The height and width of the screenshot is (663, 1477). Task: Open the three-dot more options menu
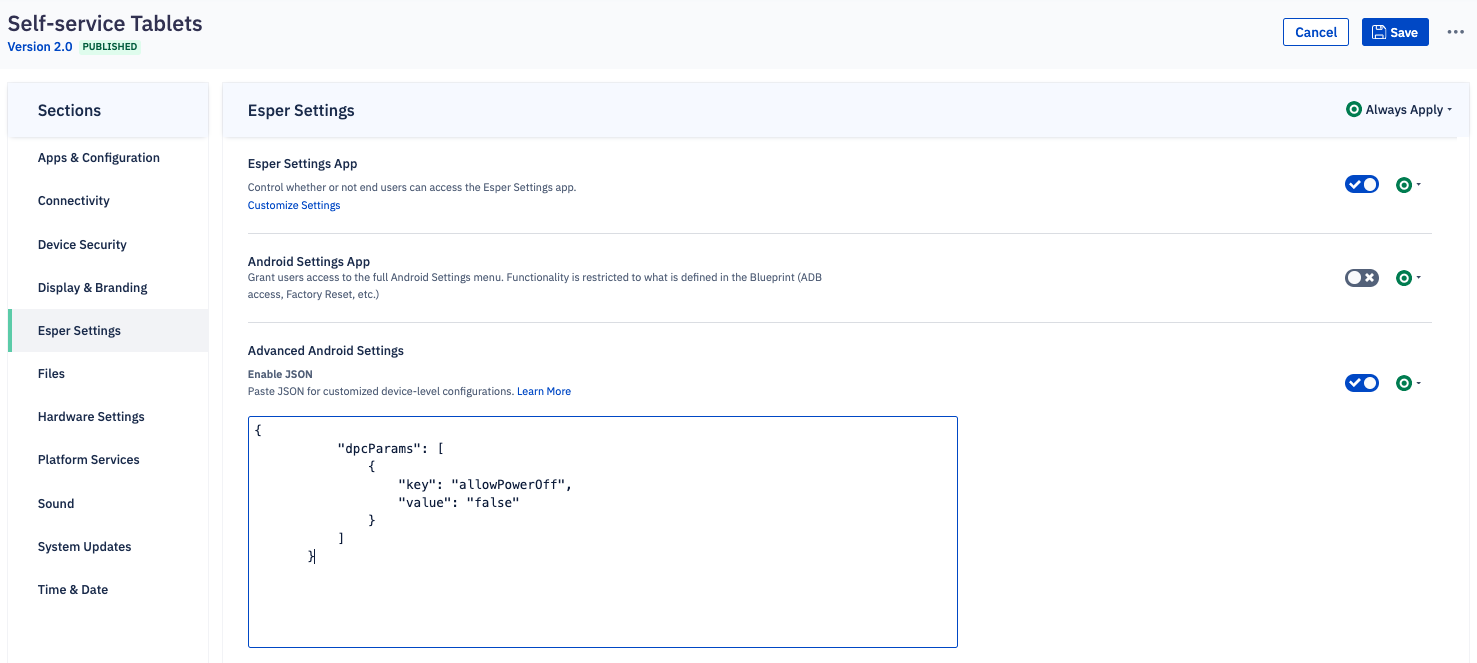1455,32
